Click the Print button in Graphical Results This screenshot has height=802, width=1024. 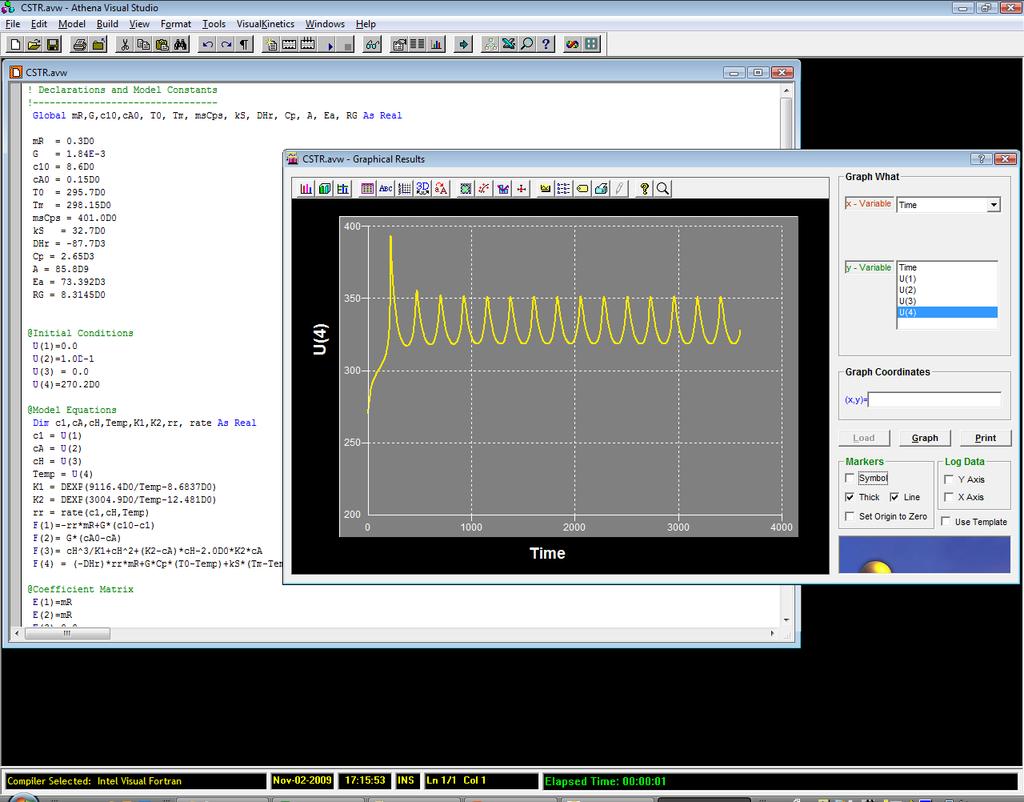pyautogui.click(x=985, y=438)
